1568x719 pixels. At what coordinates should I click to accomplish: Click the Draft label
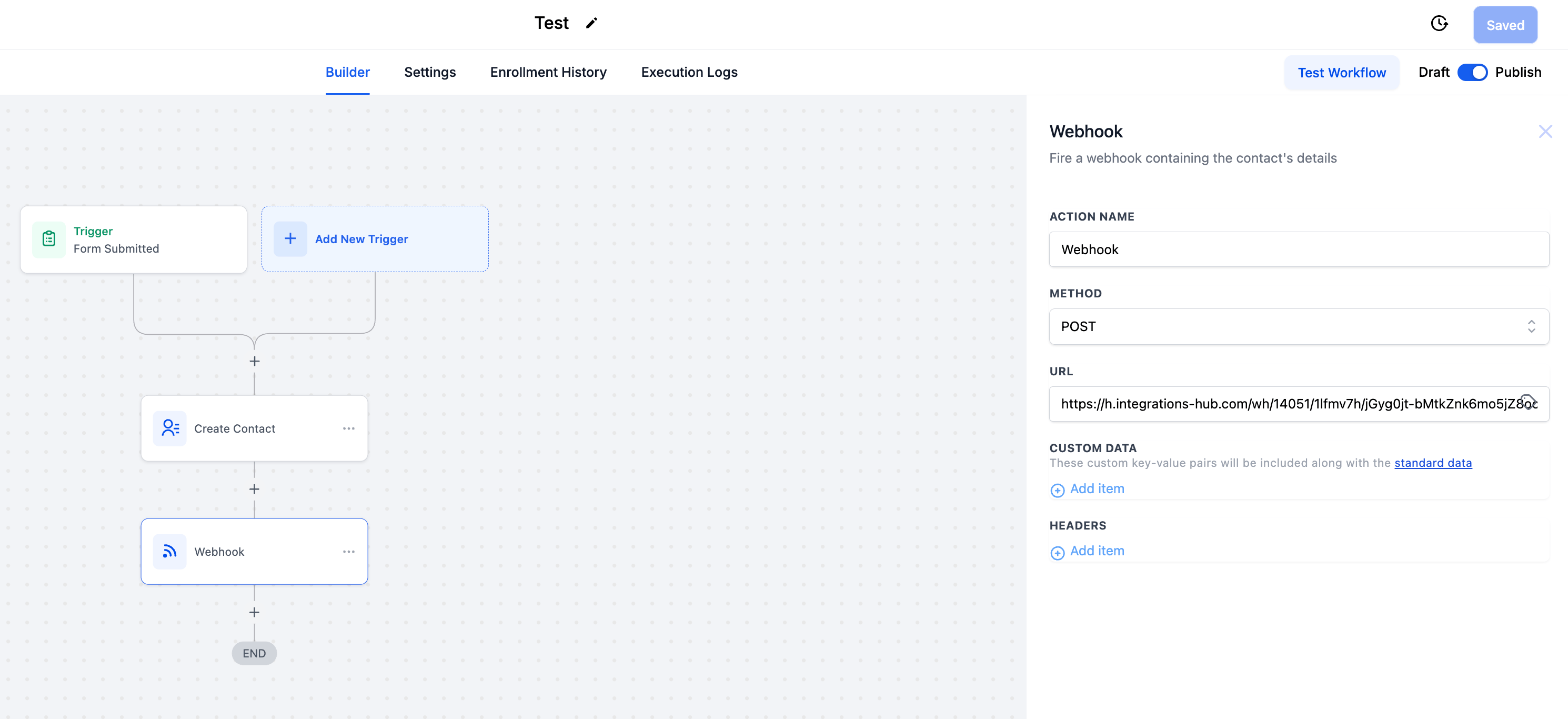(1433, 72)
